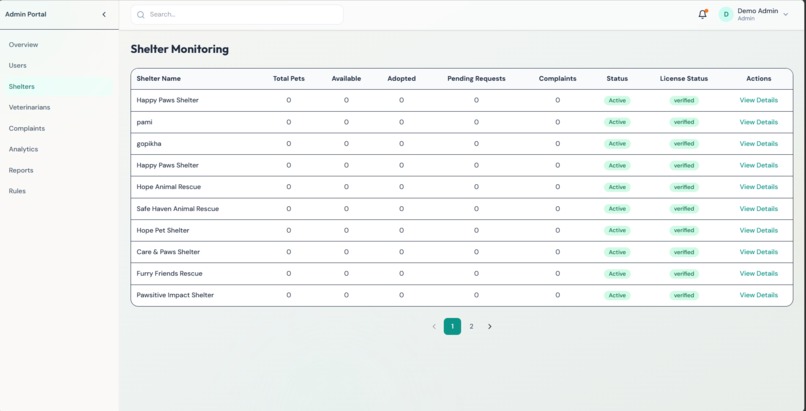Open the Overview section
The height and width of the screenshot is (411, 806).
tap(24, 45)
